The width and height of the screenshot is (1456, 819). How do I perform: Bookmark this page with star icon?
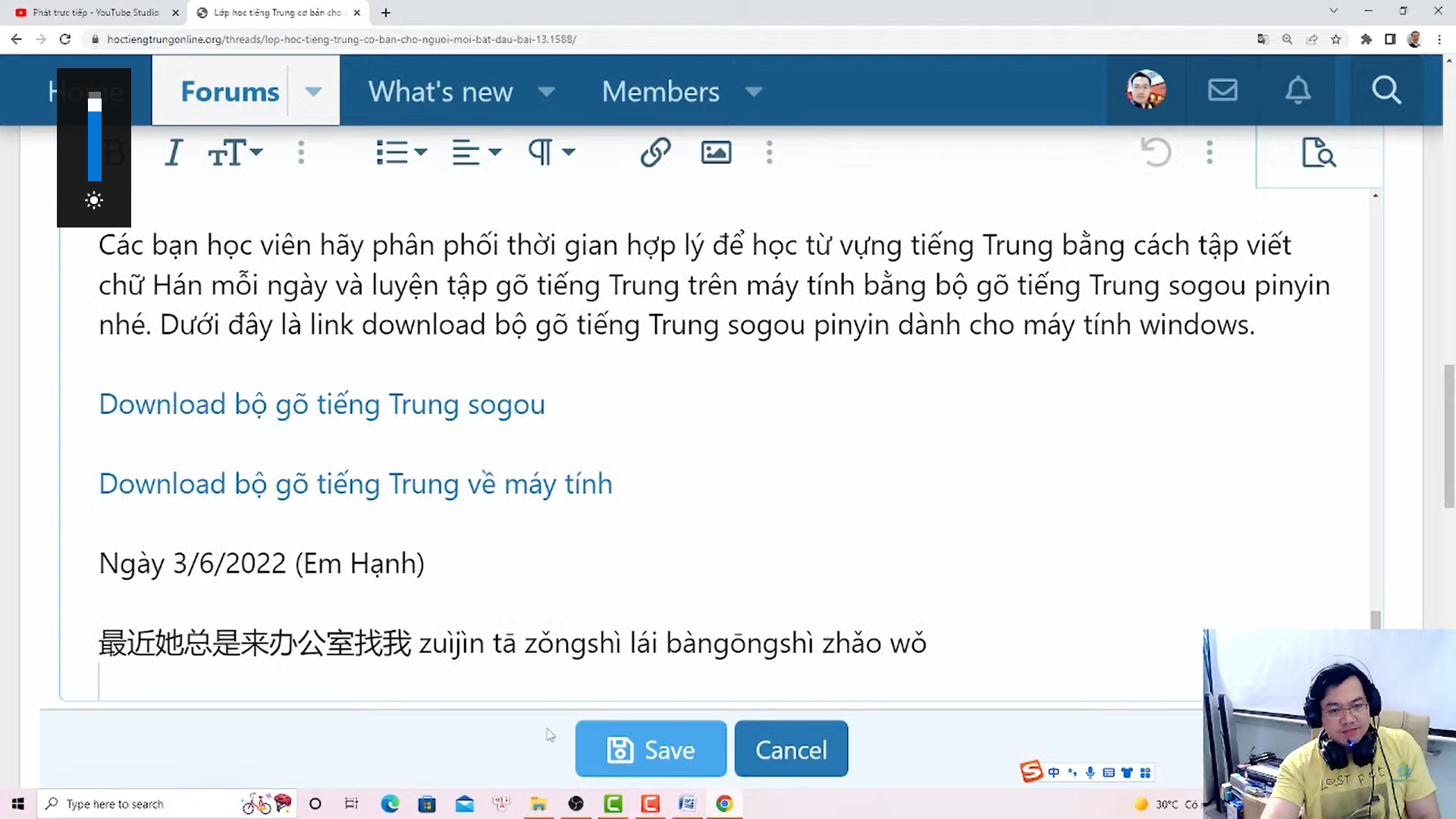(x=1336, y=39)
